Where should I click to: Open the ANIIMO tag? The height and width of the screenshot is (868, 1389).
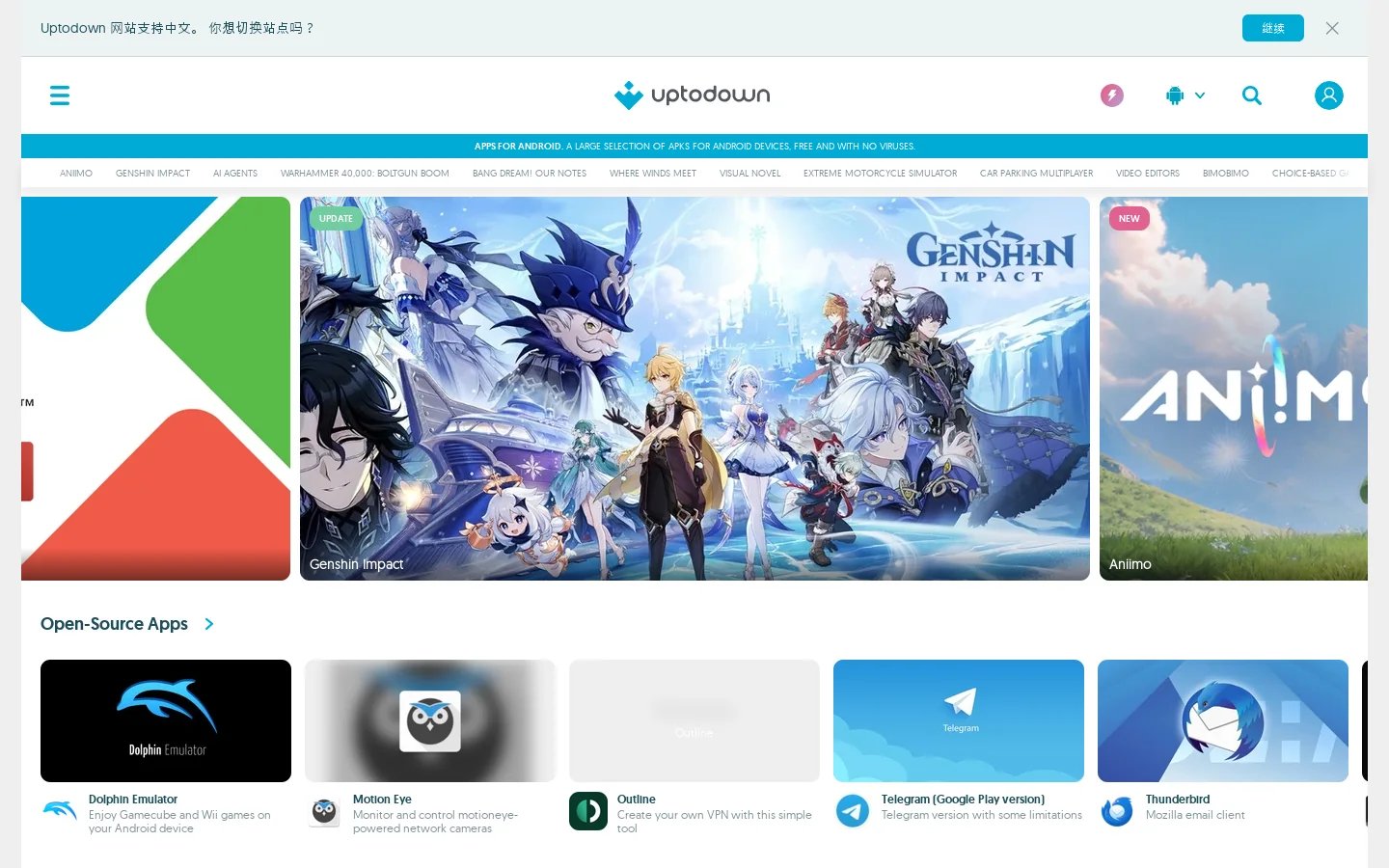[x=76, y=174]
